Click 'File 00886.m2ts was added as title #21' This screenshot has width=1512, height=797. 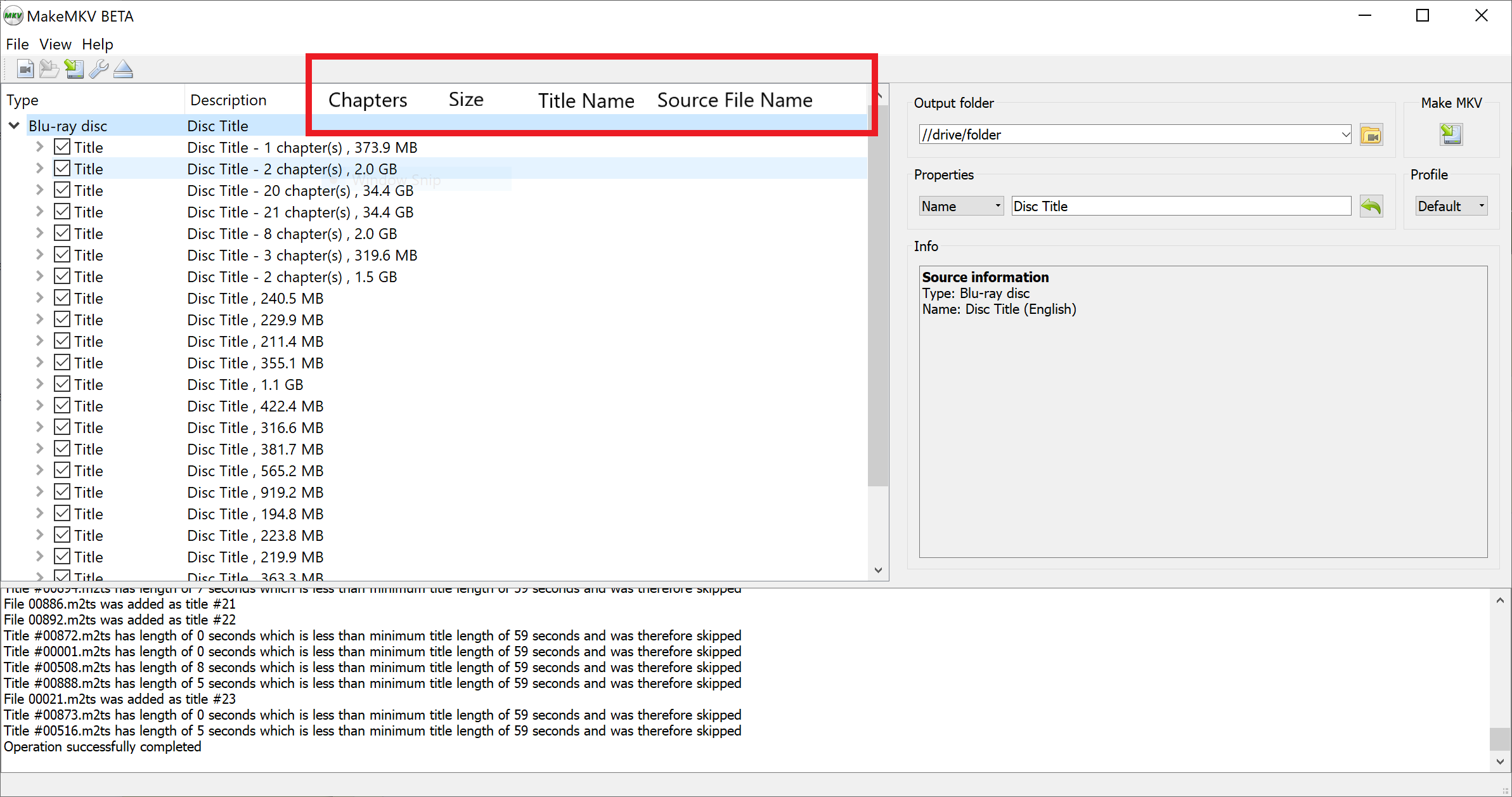120,604
